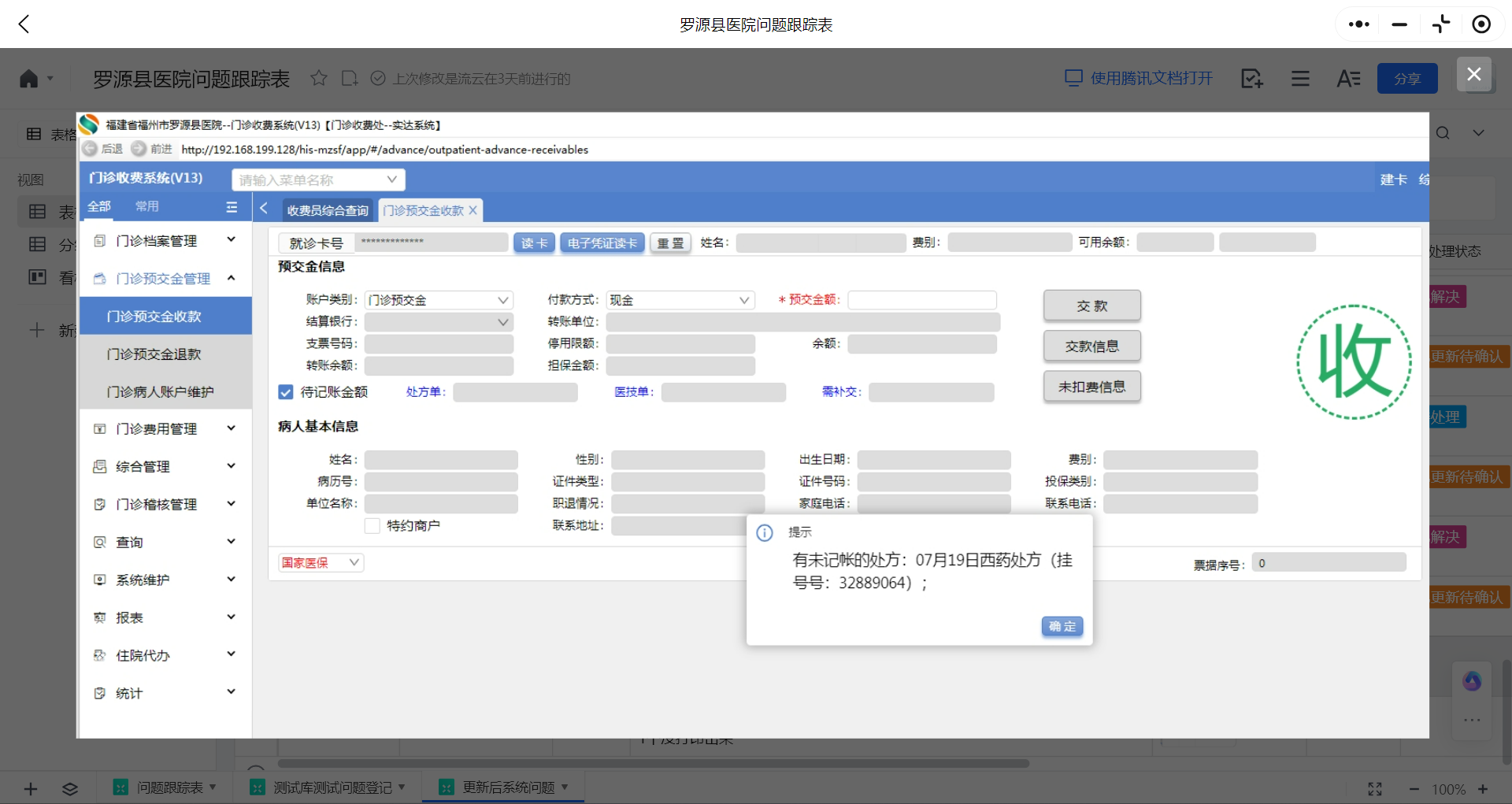Click the 交款 button
This screenshot has height=804, width=1512.
(1092, 306)
